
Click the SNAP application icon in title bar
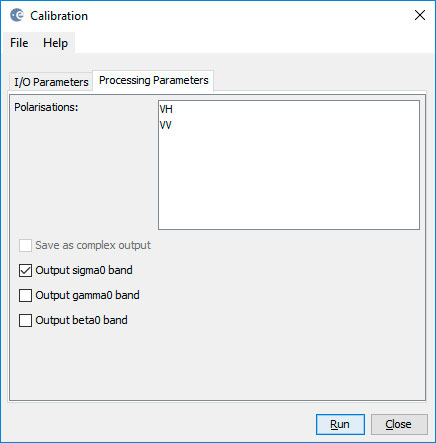click(x=17, y=15)
